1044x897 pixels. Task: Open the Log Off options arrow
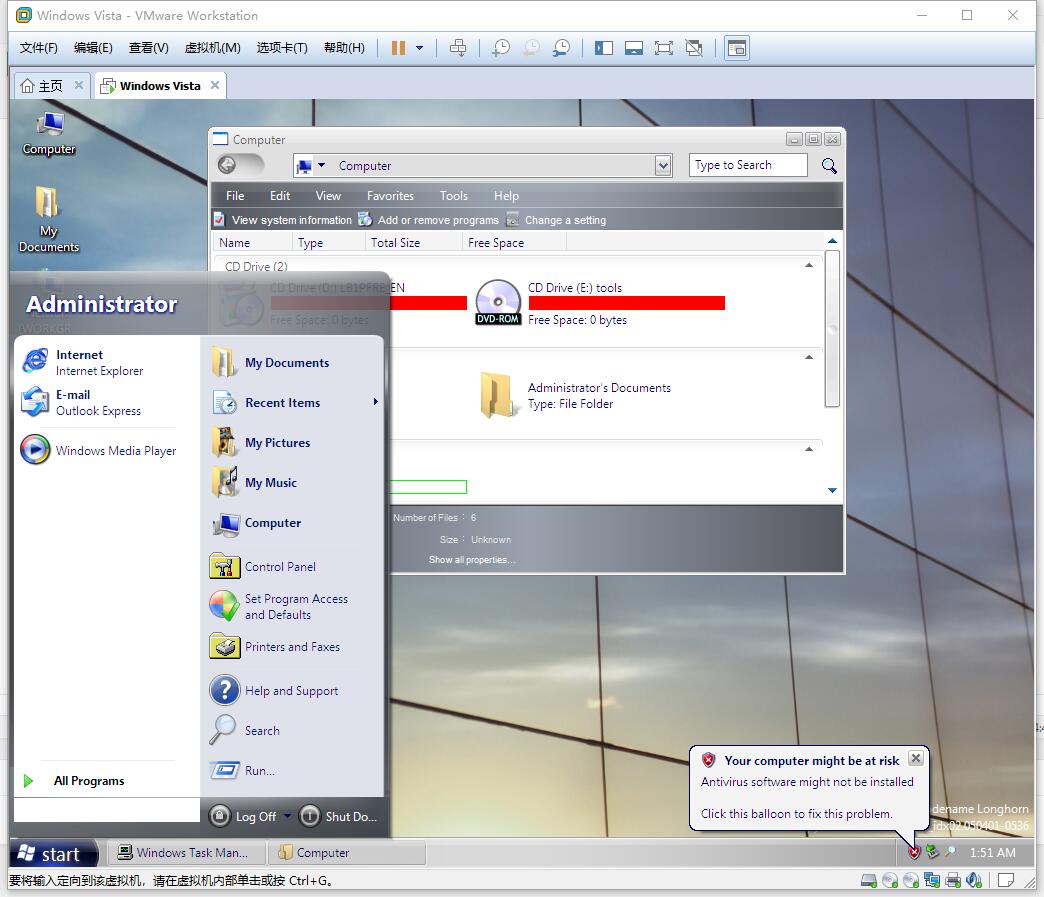click(x=288, y=816)
